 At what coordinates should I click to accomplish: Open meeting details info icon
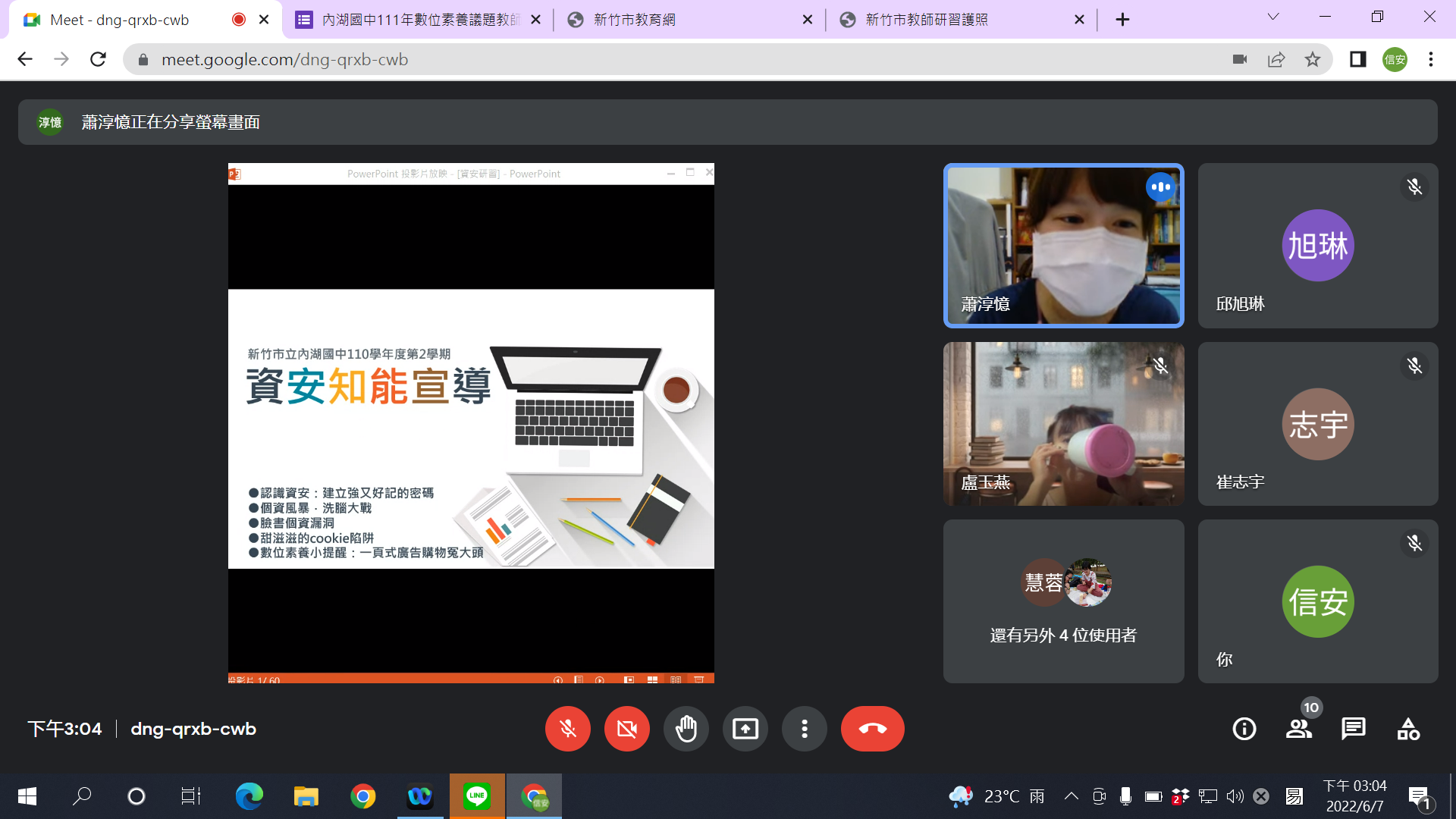(x=1244, y=729)
